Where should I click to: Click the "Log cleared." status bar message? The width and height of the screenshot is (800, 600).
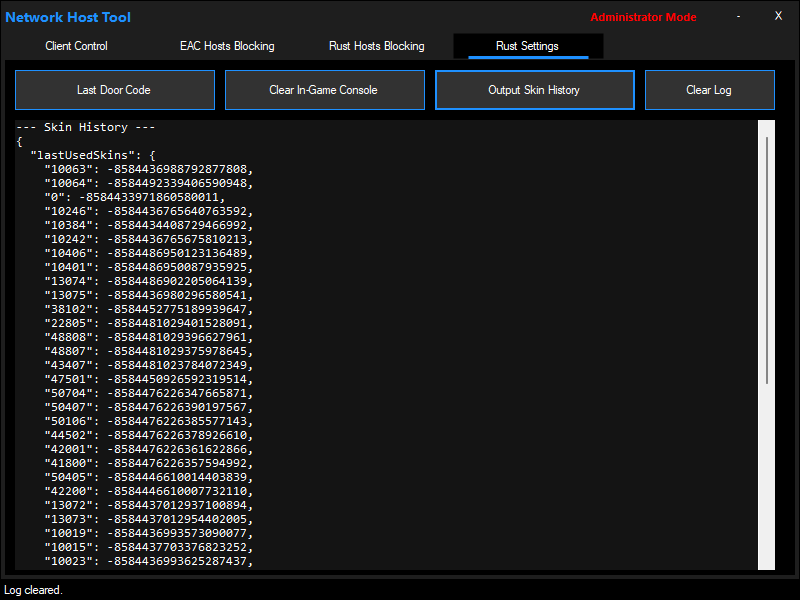[x=34, y=590]
